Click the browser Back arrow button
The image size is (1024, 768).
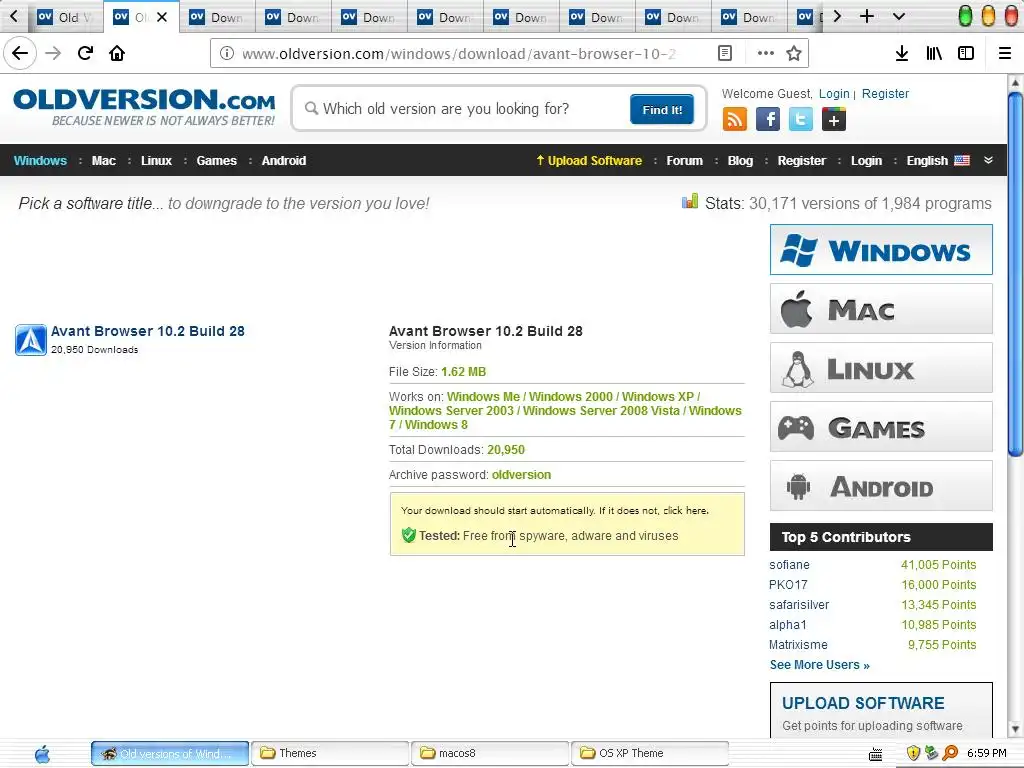pos(20,53)
